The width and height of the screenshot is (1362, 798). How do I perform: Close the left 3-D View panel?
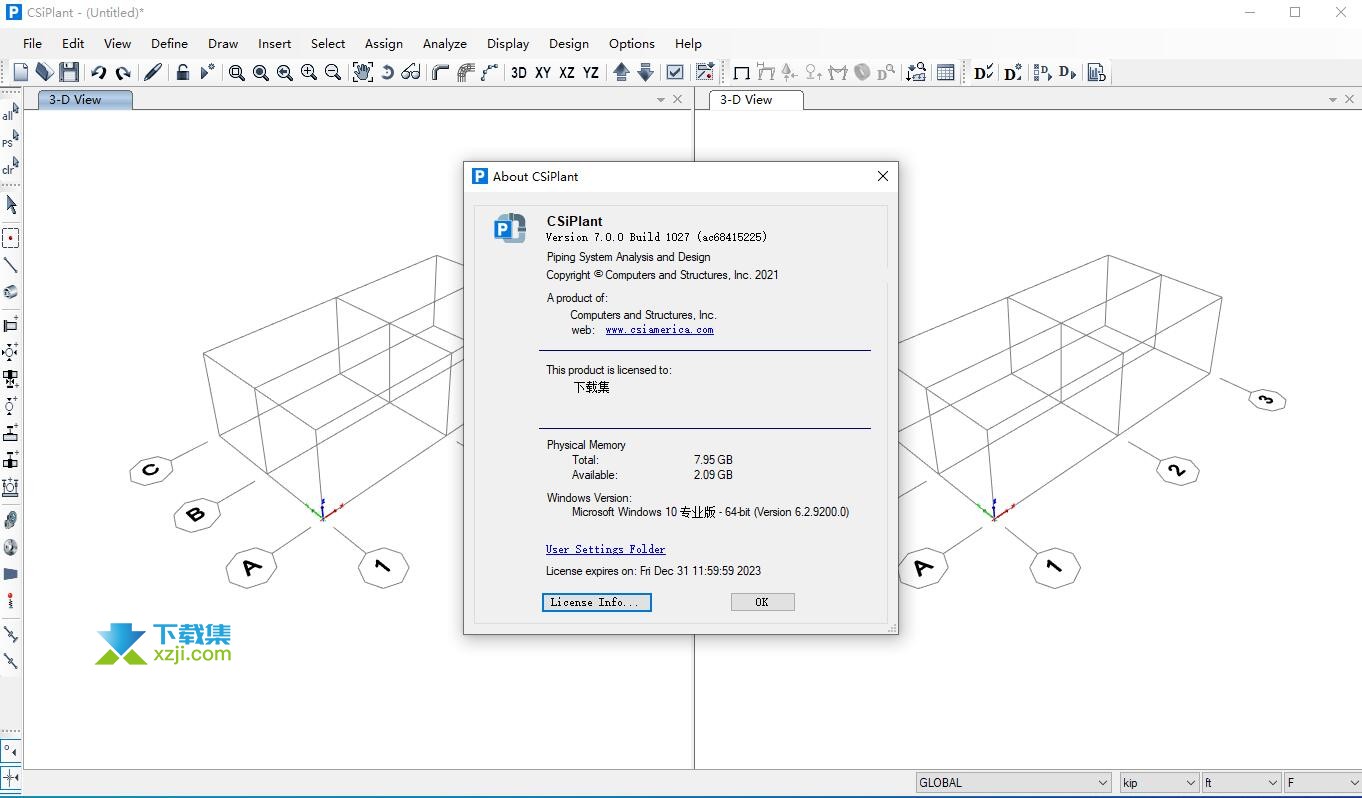click(x=678, y=99)
